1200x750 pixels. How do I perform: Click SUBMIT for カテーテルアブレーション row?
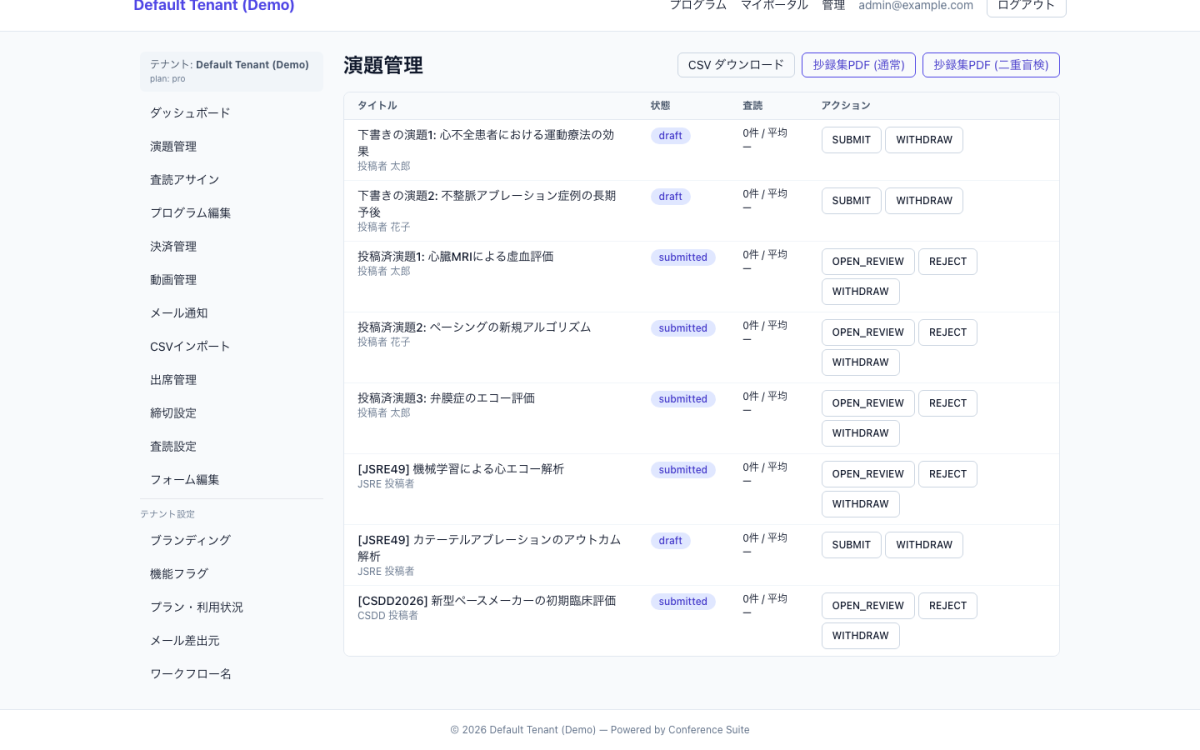click(x=851, y=545)
